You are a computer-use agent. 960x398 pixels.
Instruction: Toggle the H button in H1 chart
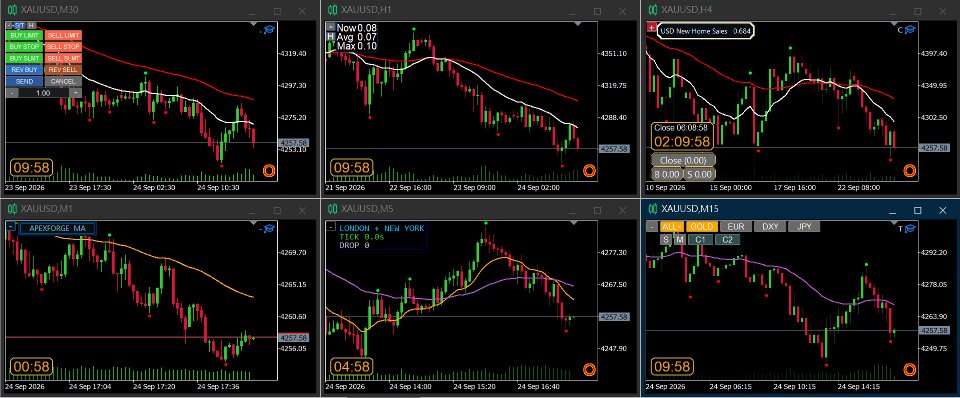(x=331, y=37)
